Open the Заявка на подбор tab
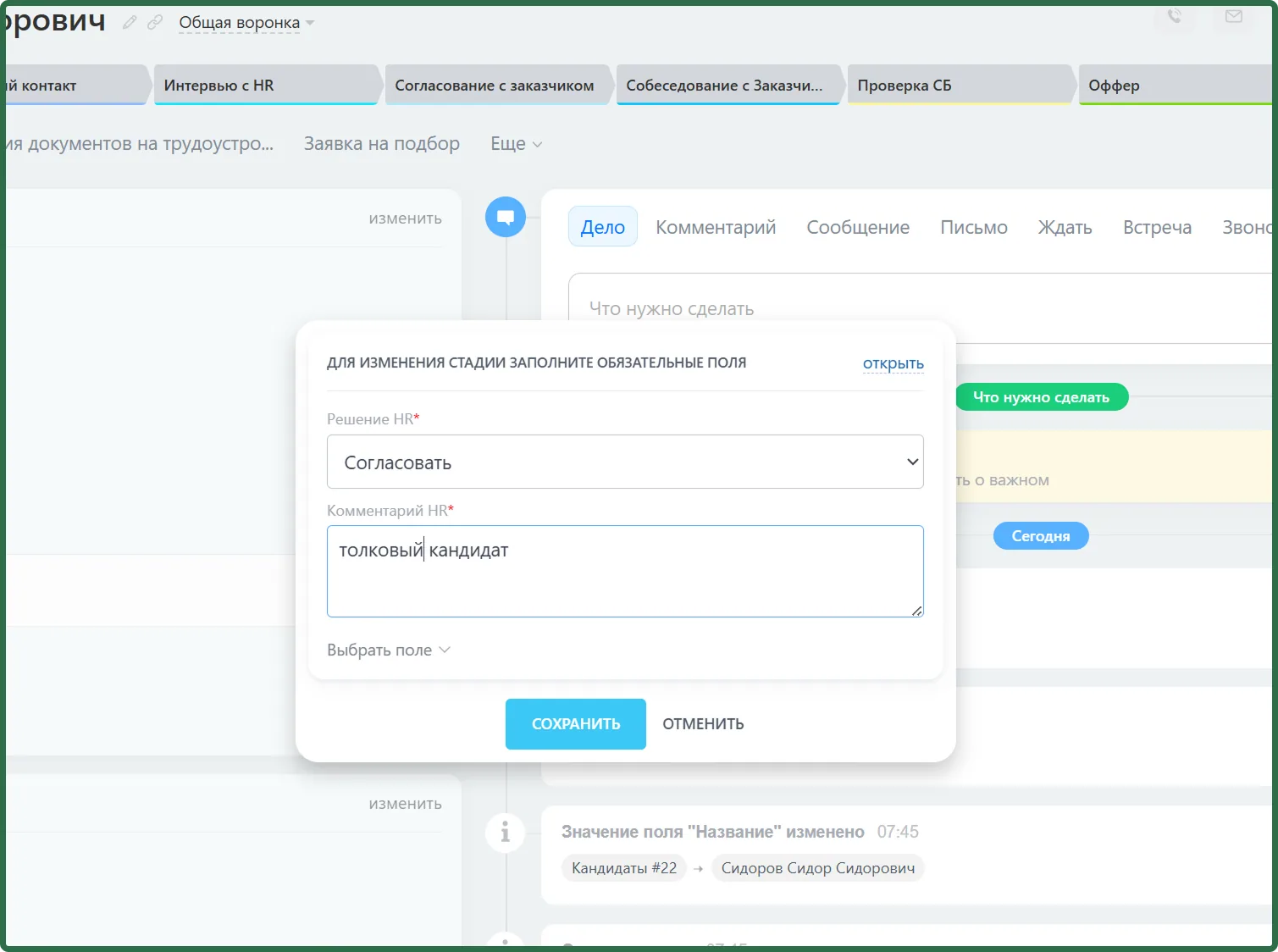 [x=382, y=144]
